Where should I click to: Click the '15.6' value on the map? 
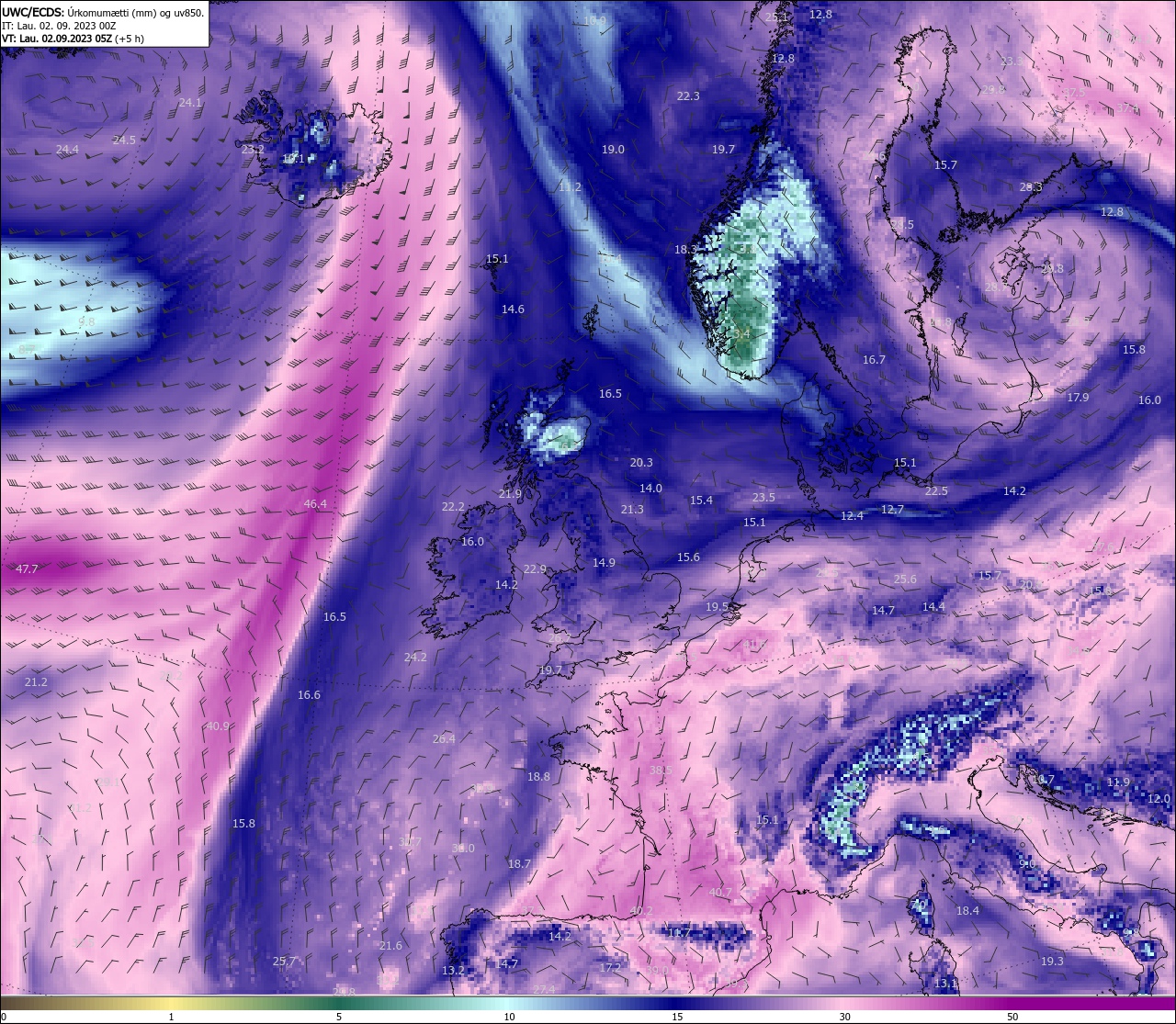click(x=688, y=557)
